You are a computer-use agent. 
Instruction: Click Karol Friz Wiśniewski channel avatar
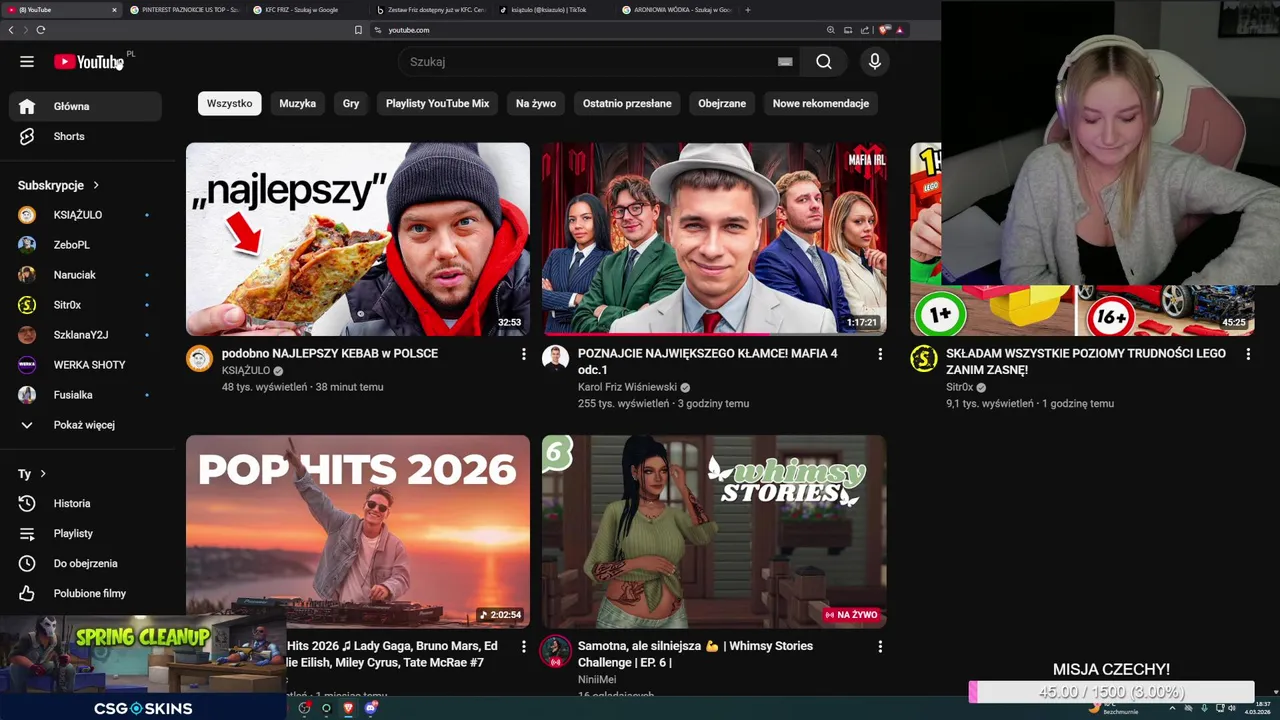point(555,359)
